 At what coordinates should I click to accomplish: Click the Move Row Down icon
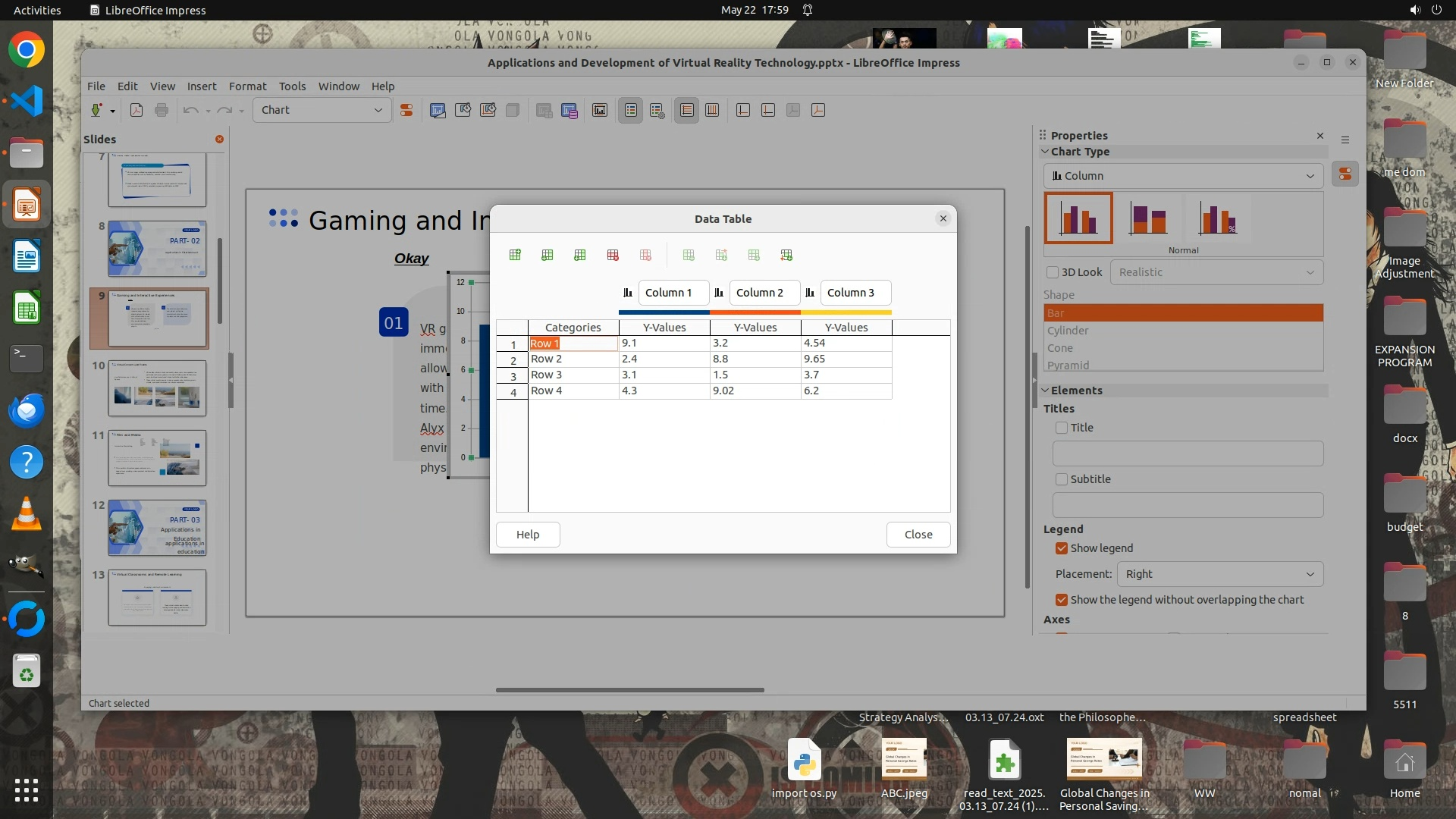[786, 255]
